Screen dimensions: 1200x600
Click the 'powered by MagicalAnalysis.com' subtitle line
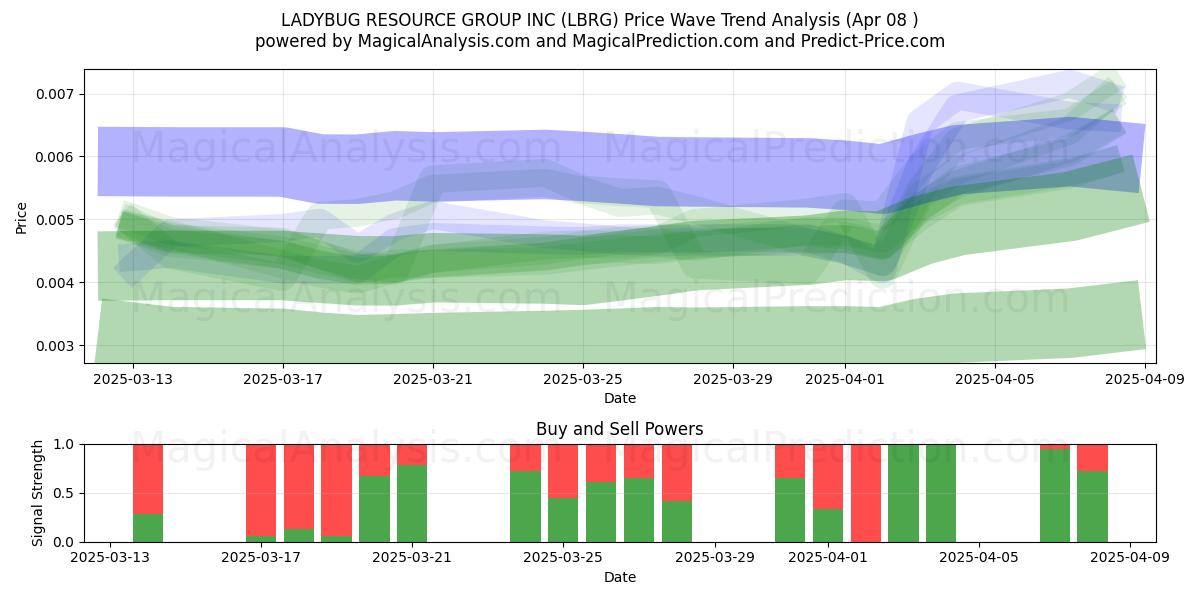point(600,41)
